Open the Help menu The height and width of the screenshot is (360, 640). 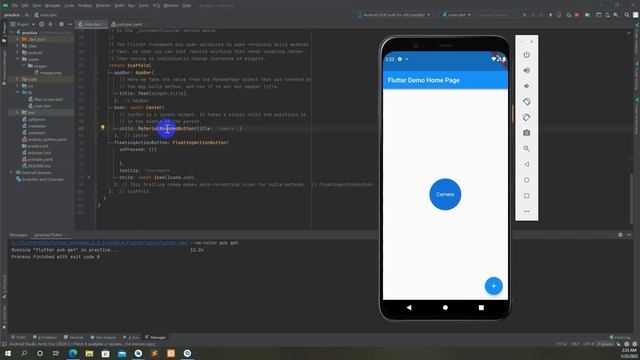187,6
